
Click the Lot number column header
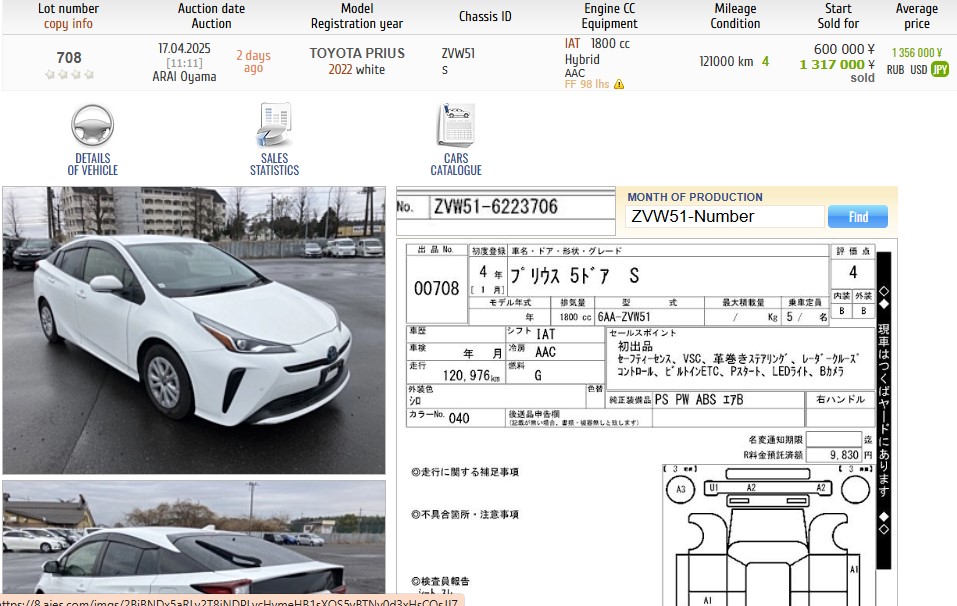68,9
